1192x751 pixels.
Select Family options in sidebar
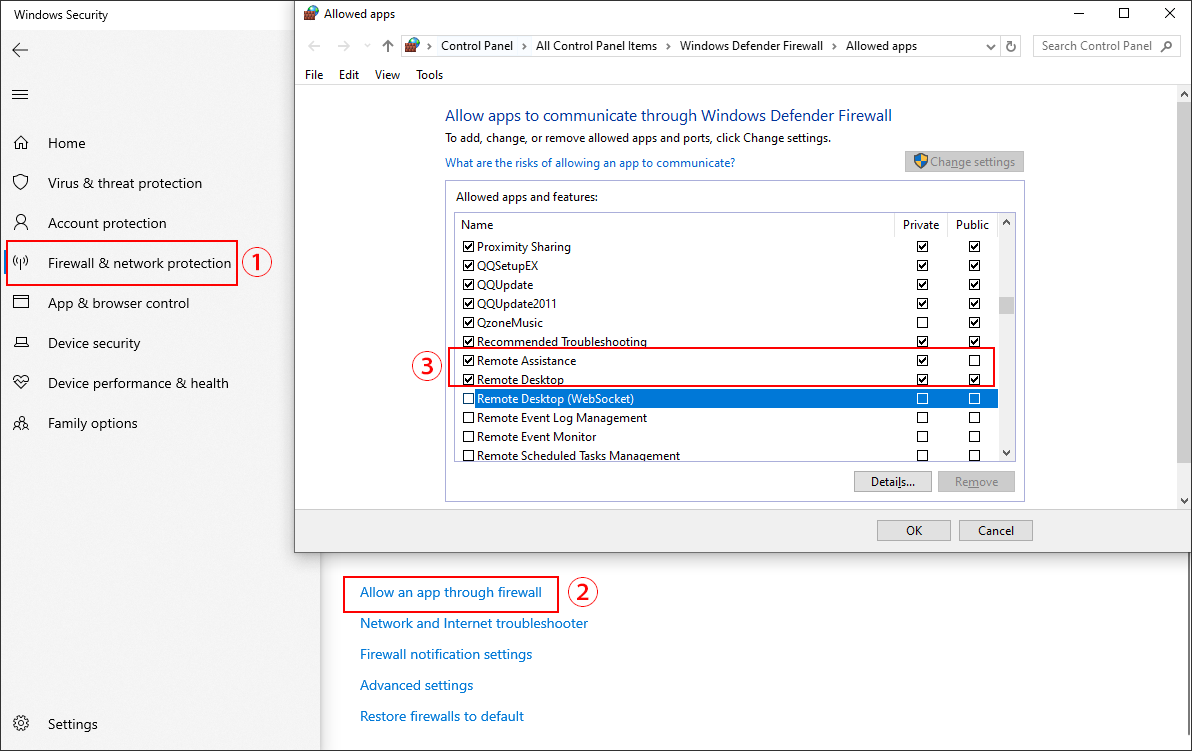[x=93, y=423]
